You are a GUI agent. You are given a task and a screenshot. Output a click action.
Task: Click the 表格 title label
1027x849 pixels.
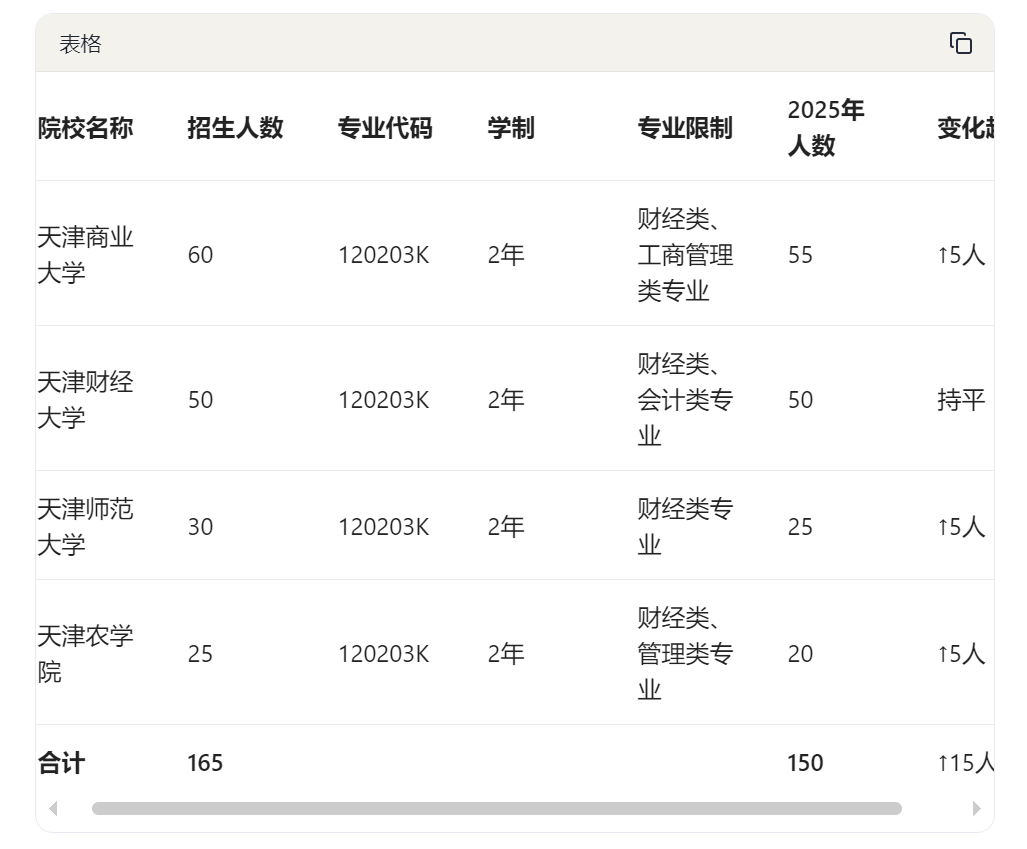(x=81, y=44)
